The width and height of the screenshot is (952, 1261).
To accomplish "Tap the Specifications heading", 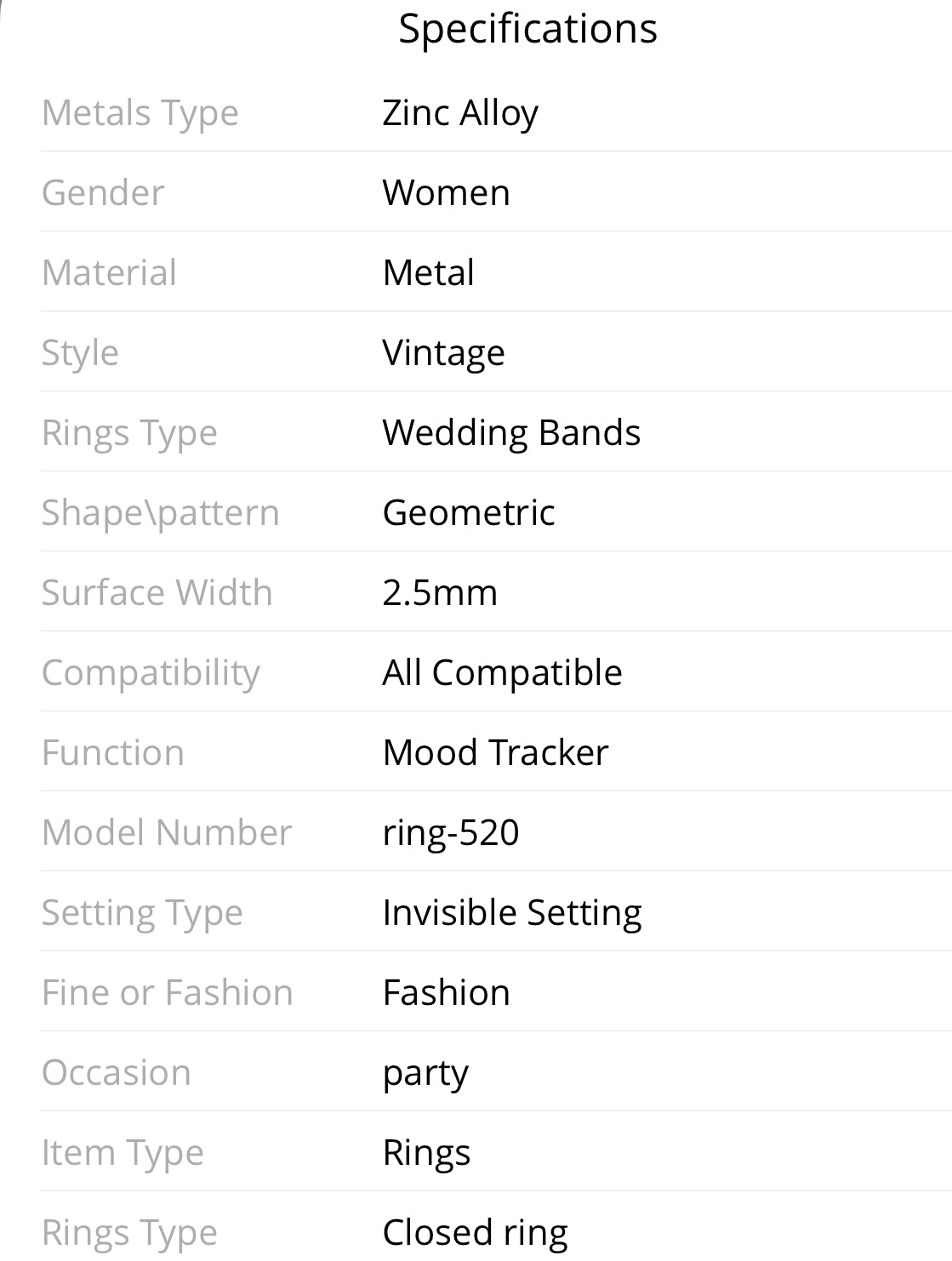I will (527, 29).
